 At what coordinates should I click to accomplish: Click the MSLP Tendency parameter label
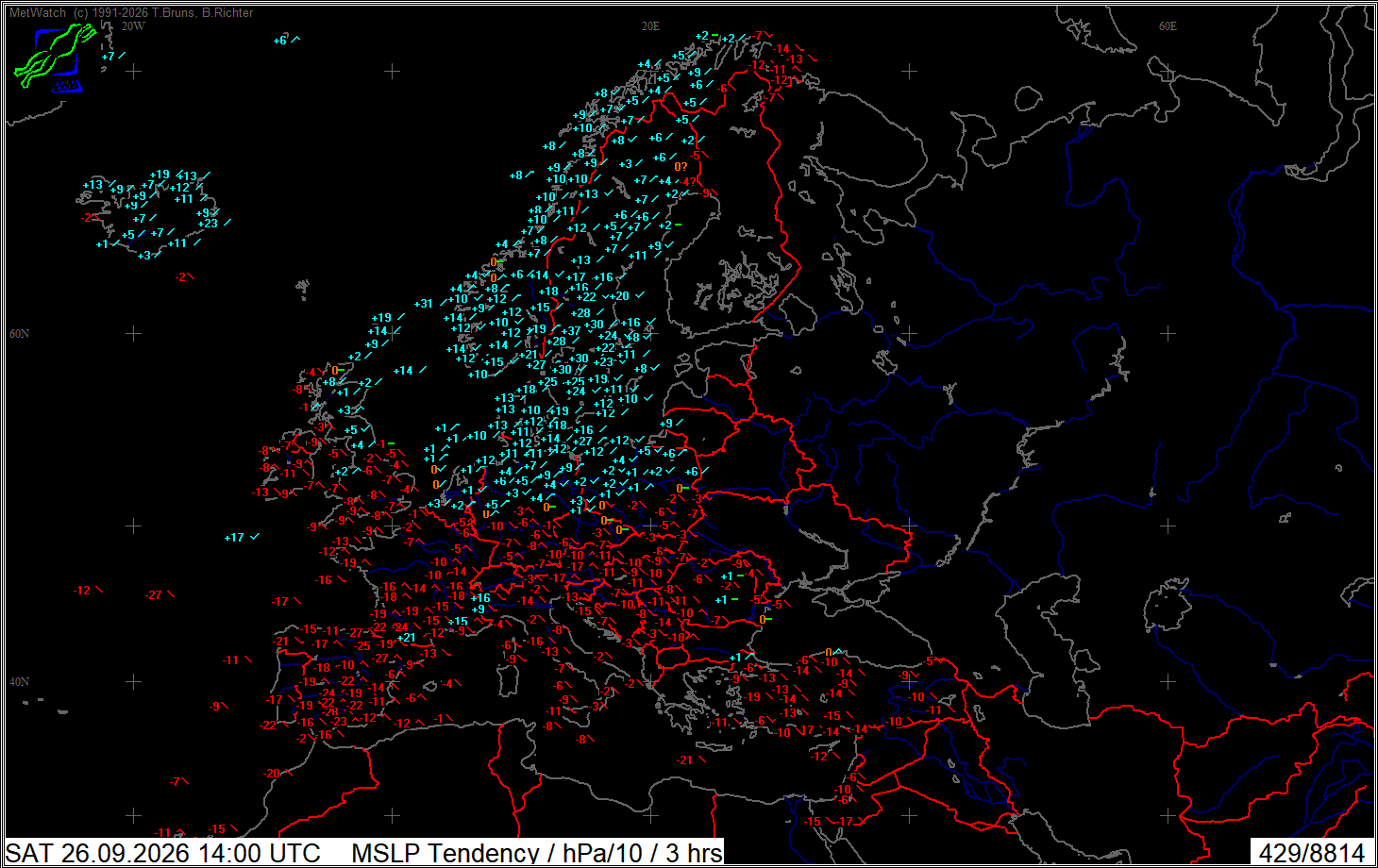pyautogui.click(x=537, y=853)
